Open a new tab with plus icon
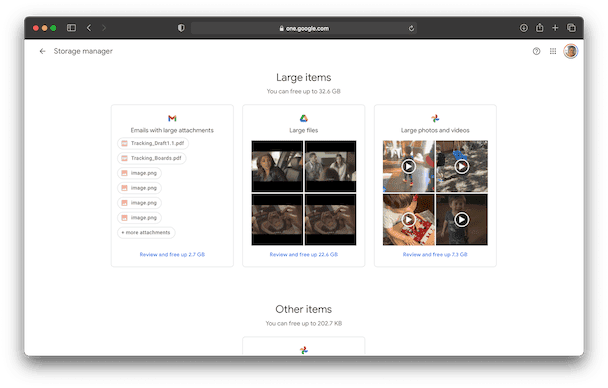The width and height of the screenshot is (608, 388). [555, 28]
